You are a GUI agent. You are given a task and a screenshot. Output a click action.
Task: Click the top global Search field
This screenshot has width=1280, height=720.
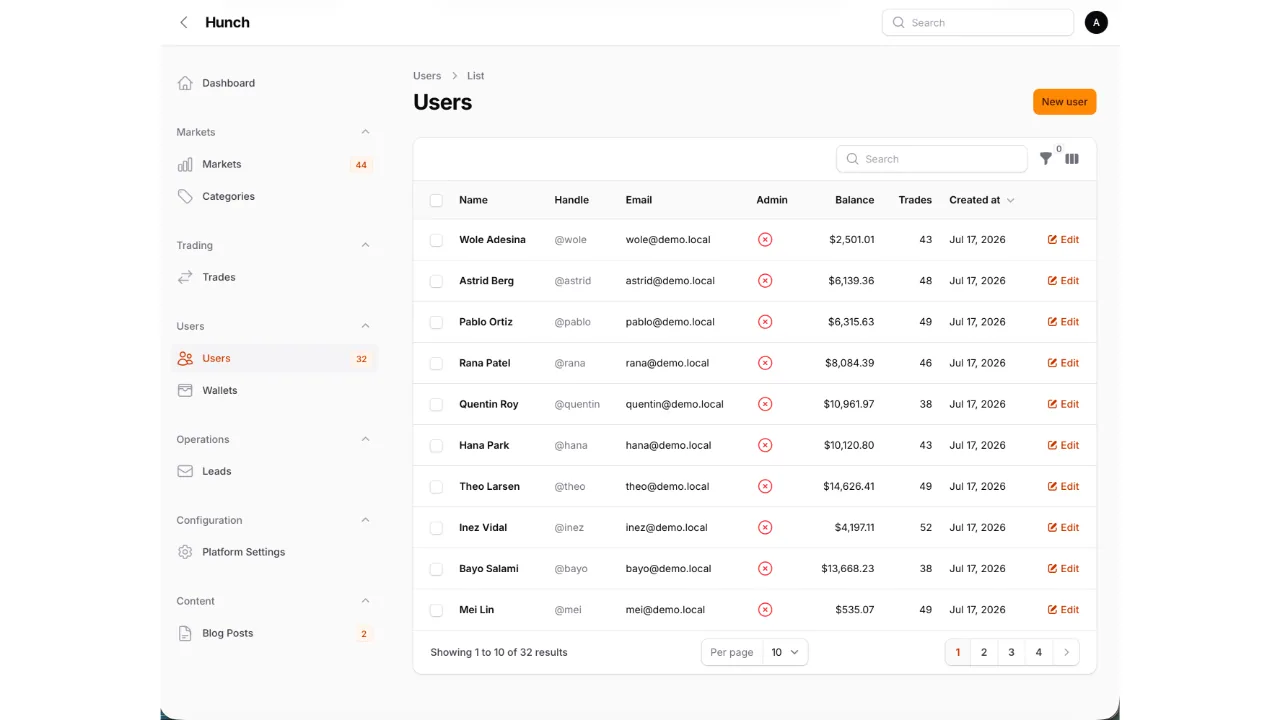click(978, 23)
